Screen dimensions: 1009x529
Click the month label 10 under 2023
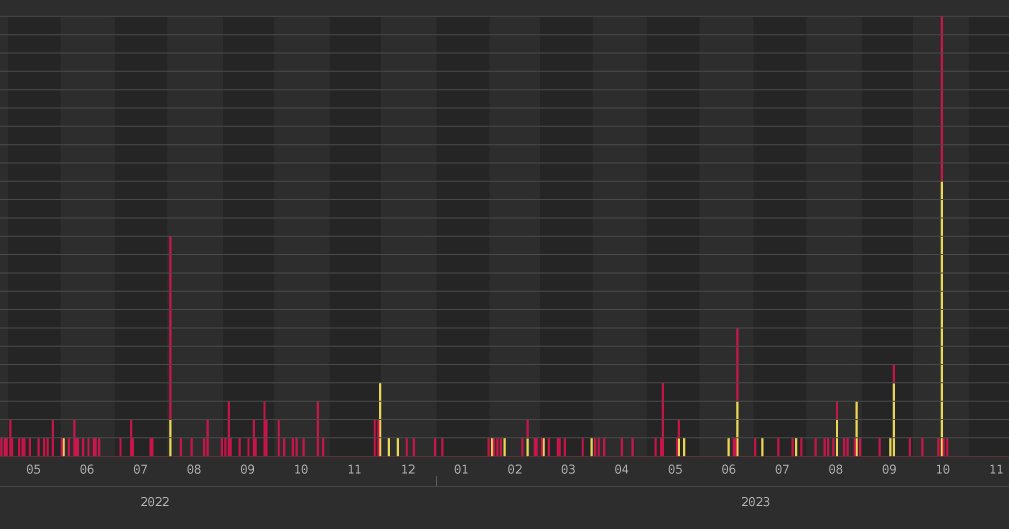tap(943, 470)
